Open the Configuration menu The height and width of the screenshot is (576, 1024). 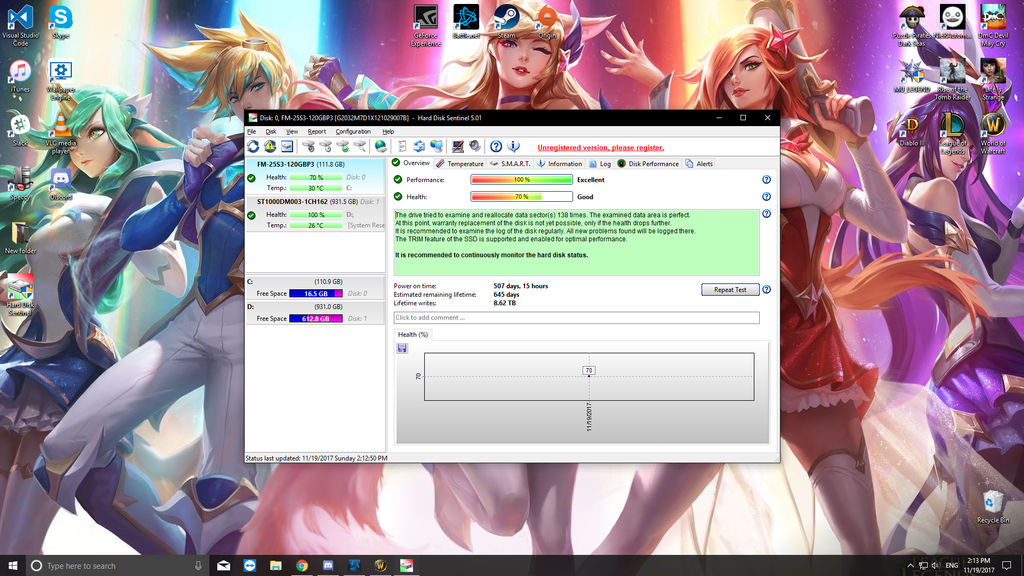(x=353, y=131)
